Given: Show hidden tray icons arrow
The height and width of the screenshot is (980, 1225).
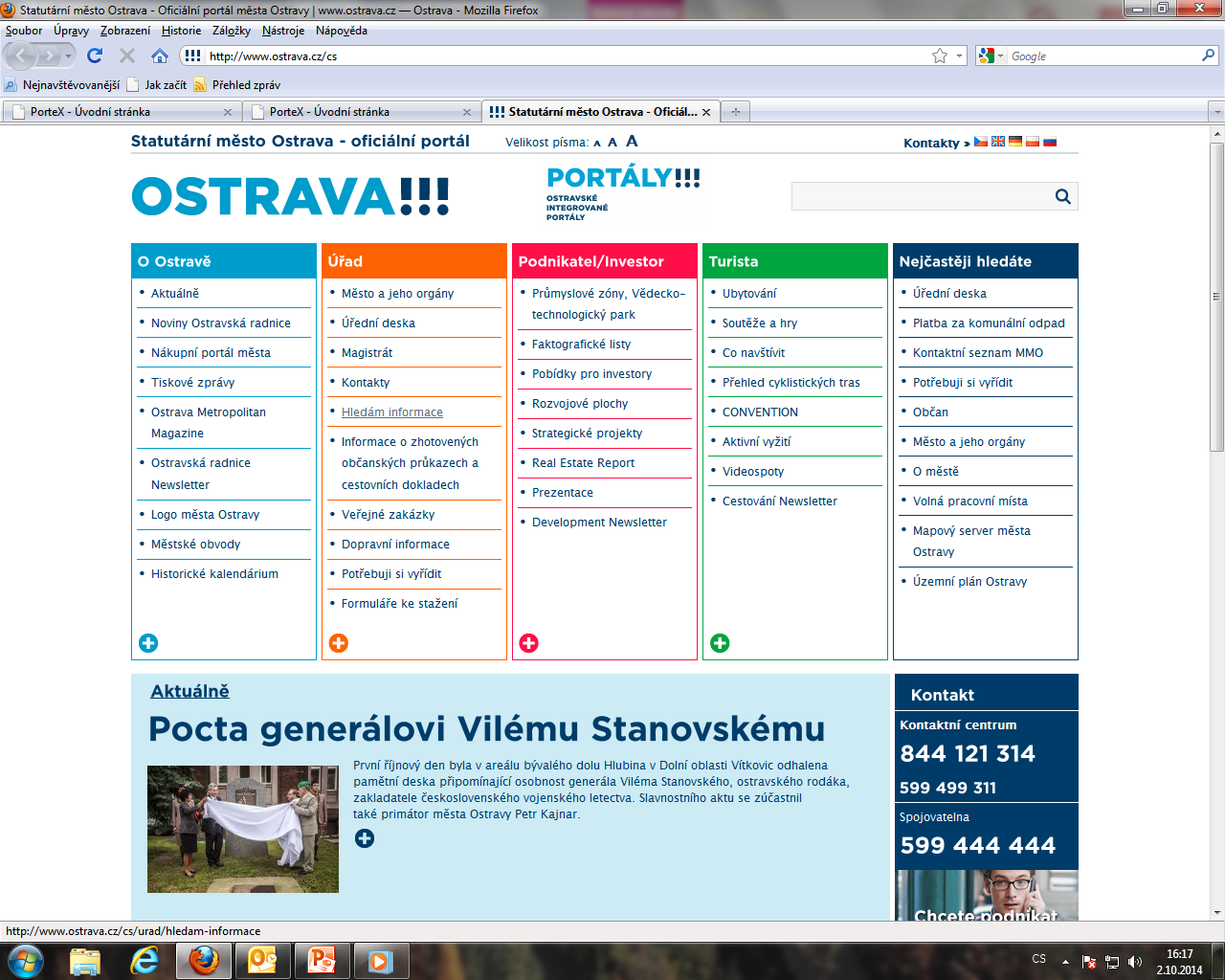Looking at the screenshot, I should (x=1065, y=961).
